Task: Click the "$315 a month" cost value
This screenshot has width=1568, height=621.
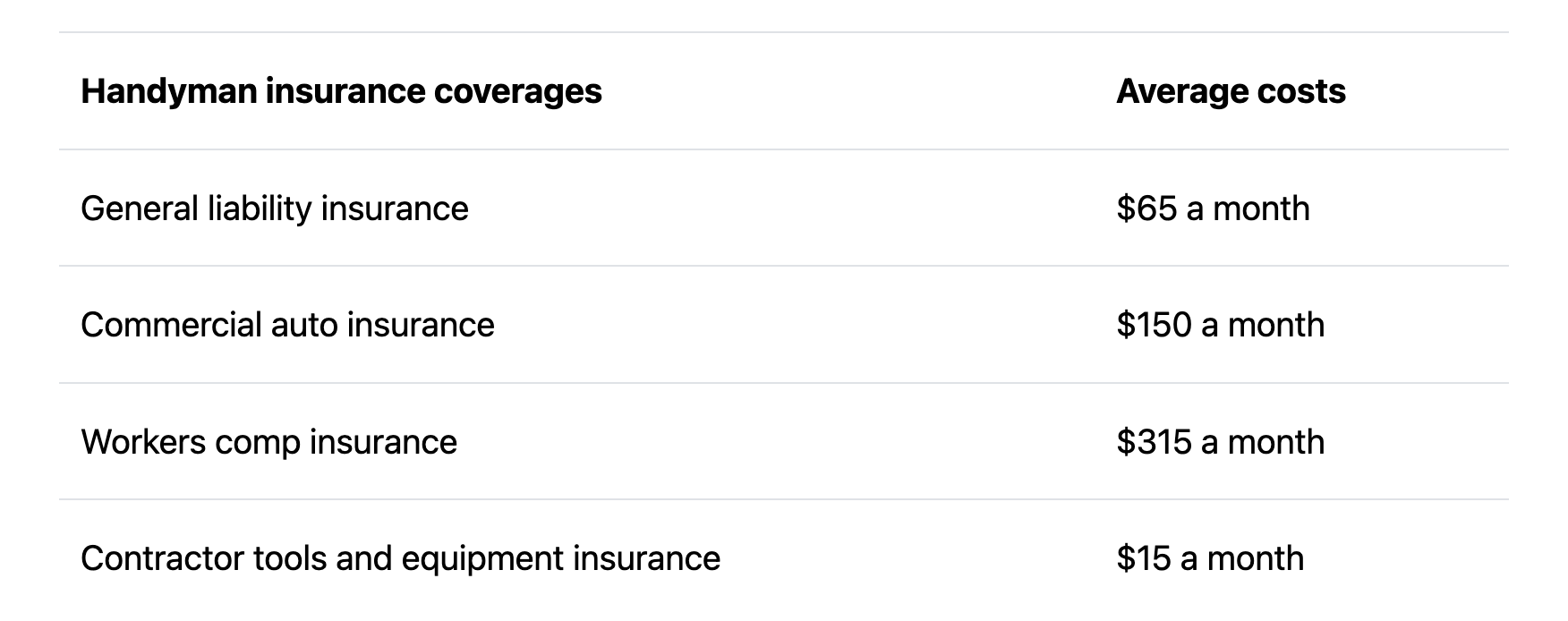Action: [x=1220, y=442]
